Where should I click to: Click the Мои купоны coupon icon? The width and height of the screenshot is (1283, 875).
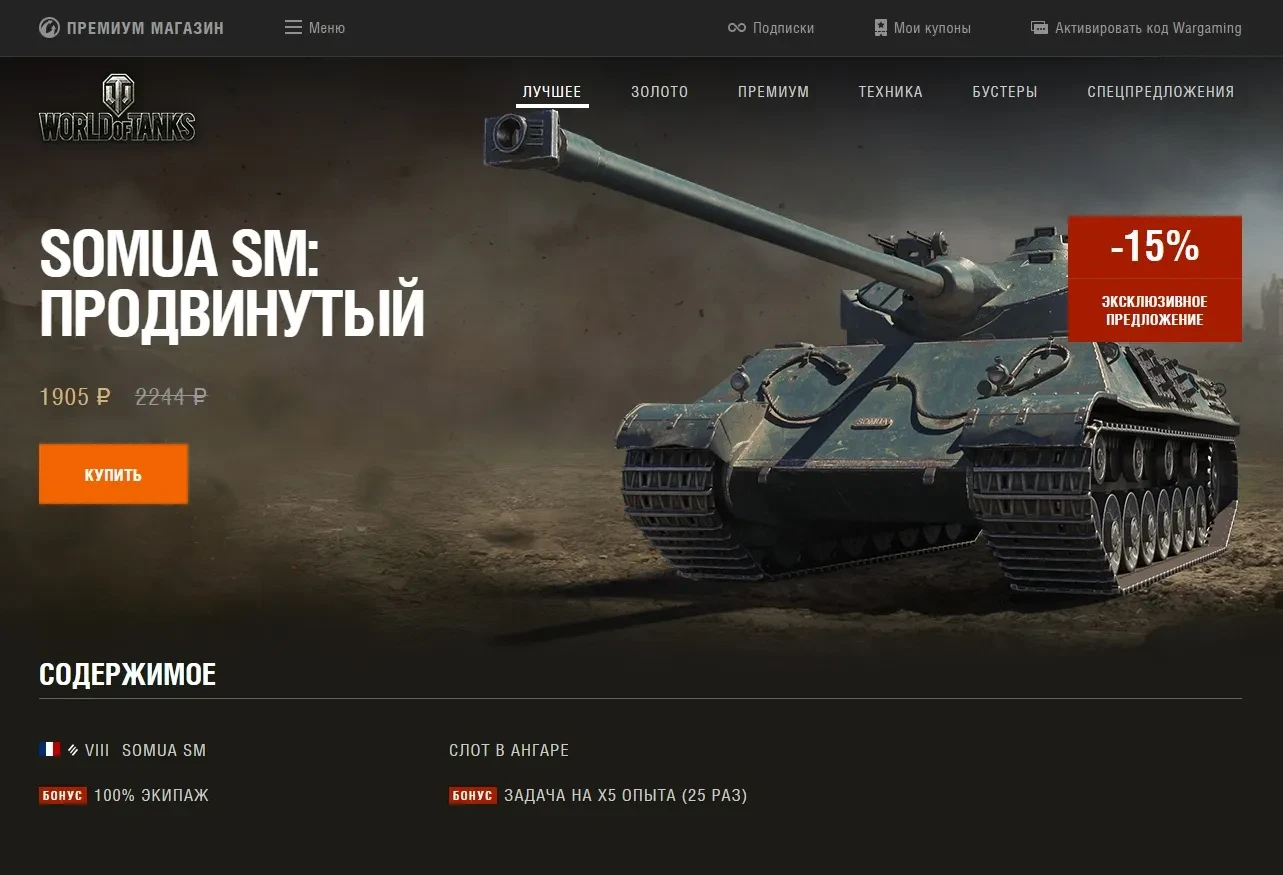881,28
